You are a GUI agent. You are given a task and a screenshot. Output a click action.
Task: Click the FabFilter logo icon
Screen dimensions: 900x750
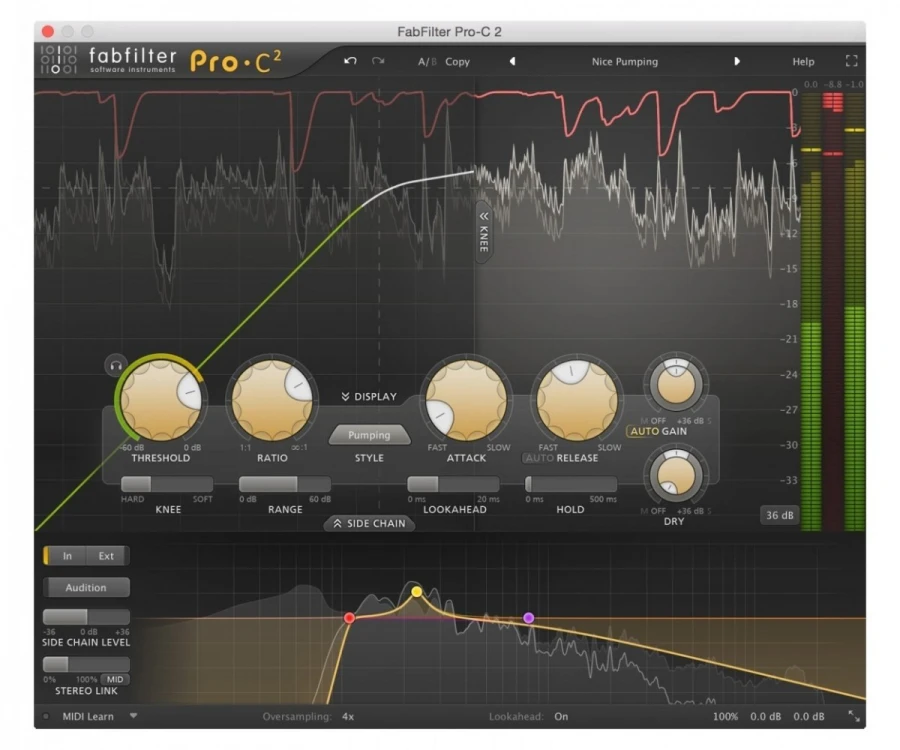(59, 60)
